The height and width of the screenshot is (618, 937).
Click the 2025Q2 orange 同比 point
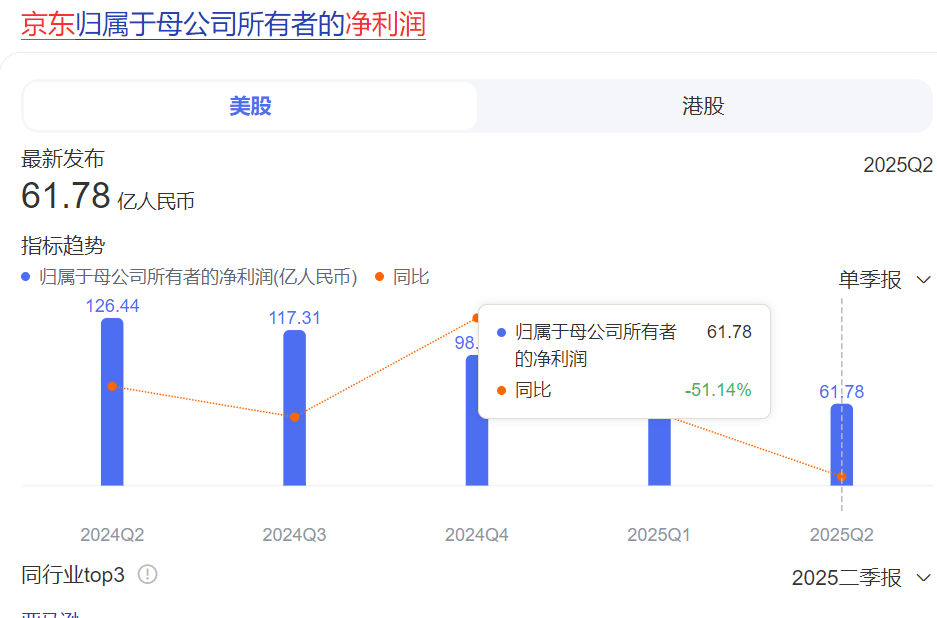842,477
